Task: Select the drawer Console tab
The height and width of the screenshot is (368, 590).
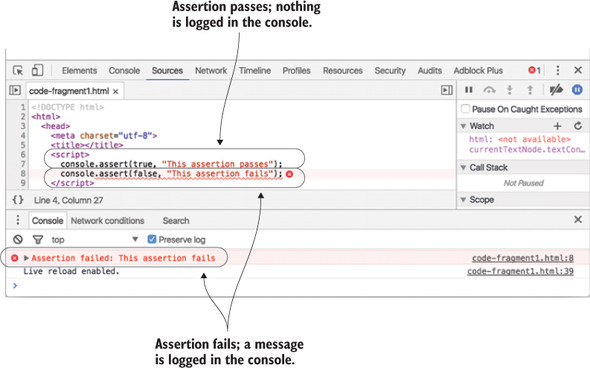Action: (47, 220)
